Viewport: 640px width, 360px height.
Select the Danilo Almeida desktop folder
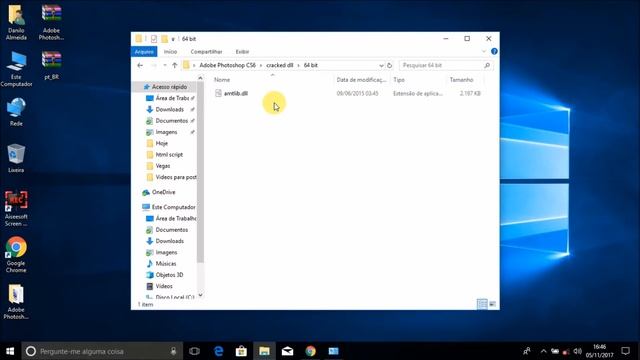16,22
